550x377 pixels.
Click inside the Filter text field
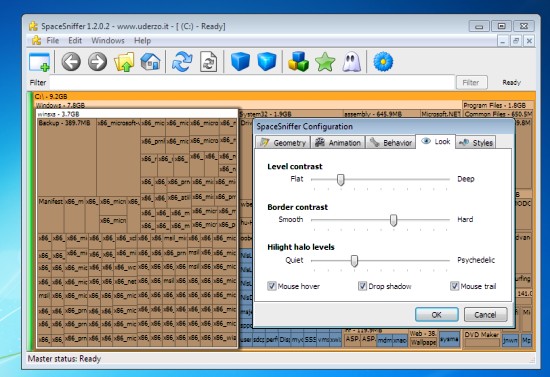pos(252,83)
